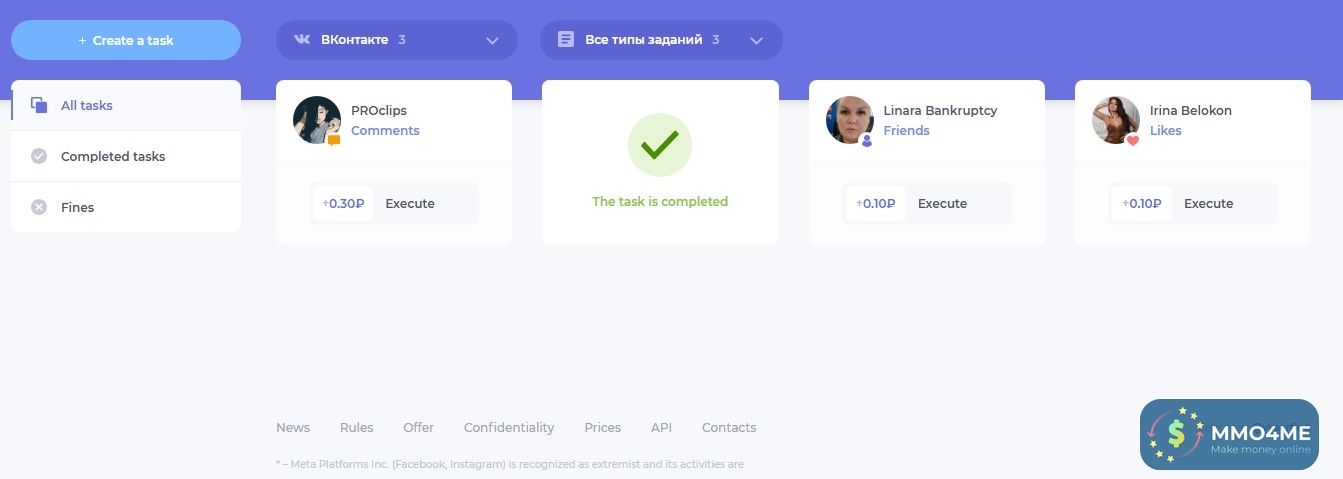The width and height of the screenshot is (1343, 479).
Task: Click the Fines cross icon
Action: (x=39, y=207)
